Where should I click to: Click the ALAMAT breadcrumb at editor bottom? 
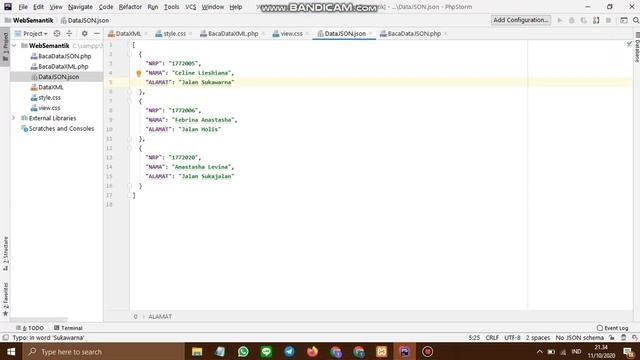[160, 316]
